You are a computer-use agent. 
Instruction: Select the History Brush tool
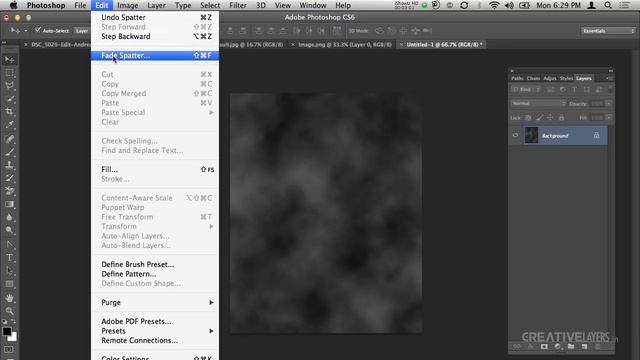point(9,178)
